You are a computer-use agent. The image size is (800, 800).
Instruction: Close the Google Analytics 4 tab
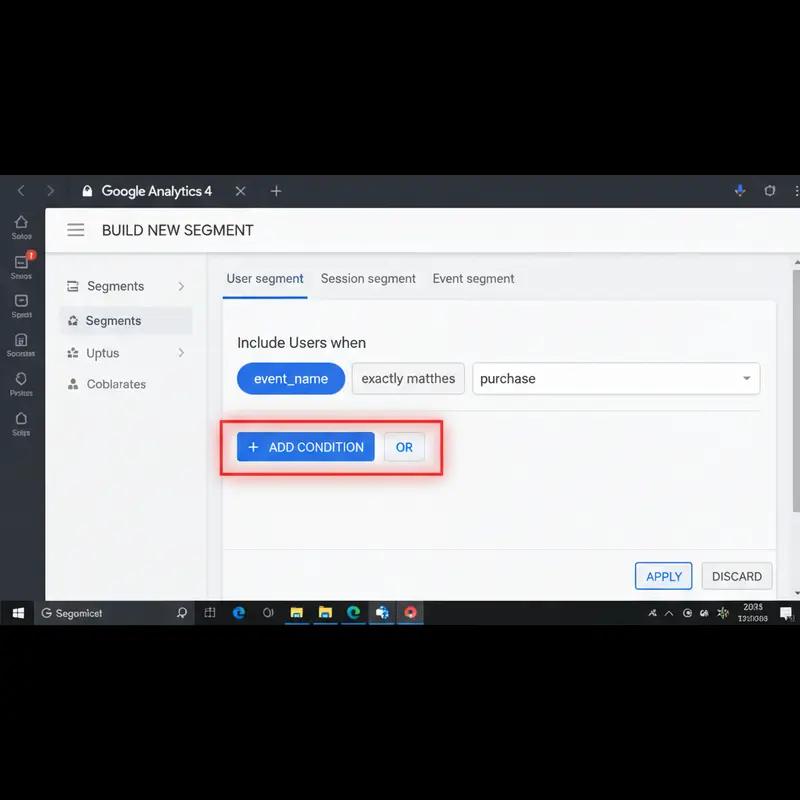240,191
